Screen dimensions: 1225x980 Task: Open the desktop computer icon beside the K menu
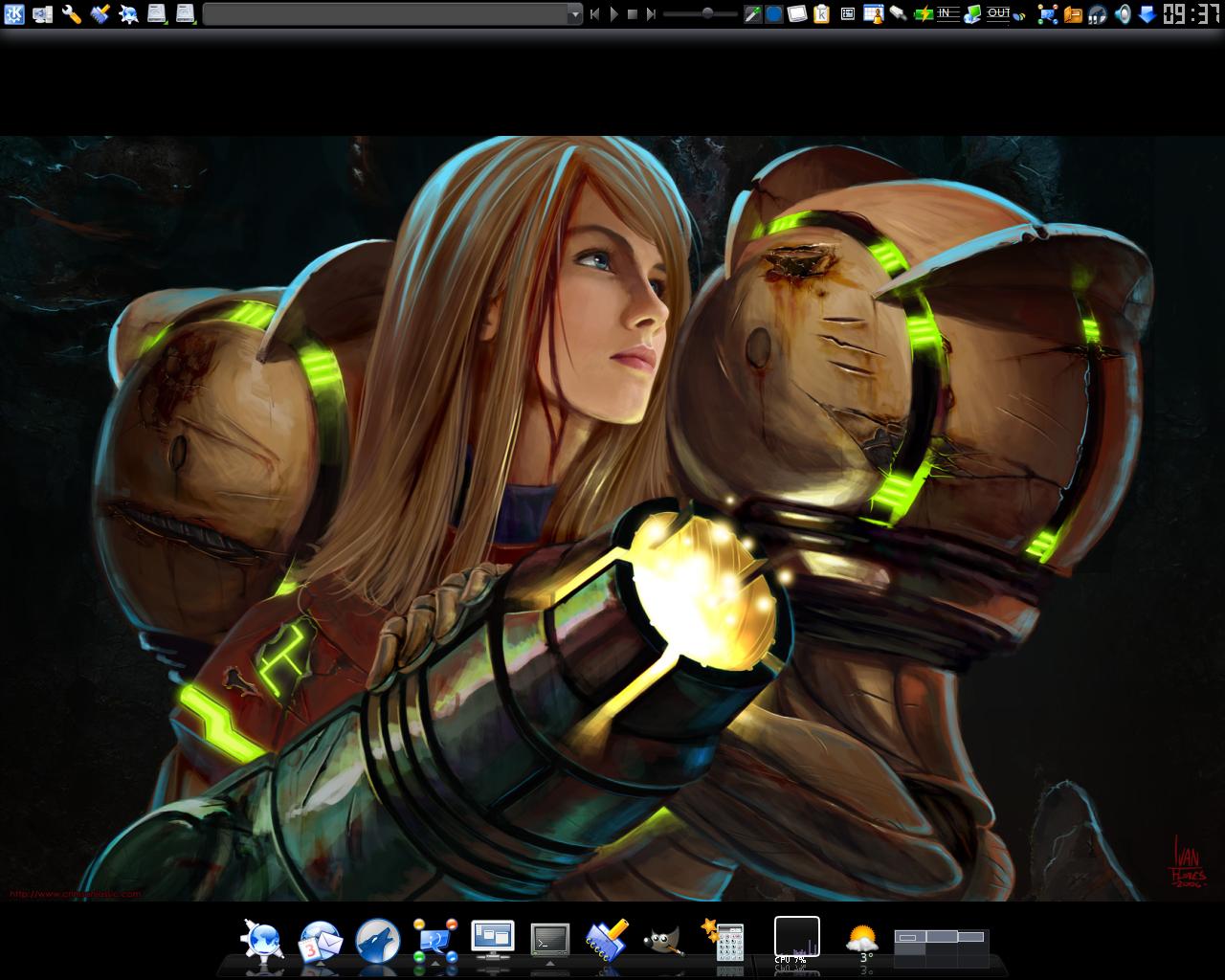[42, 13]
